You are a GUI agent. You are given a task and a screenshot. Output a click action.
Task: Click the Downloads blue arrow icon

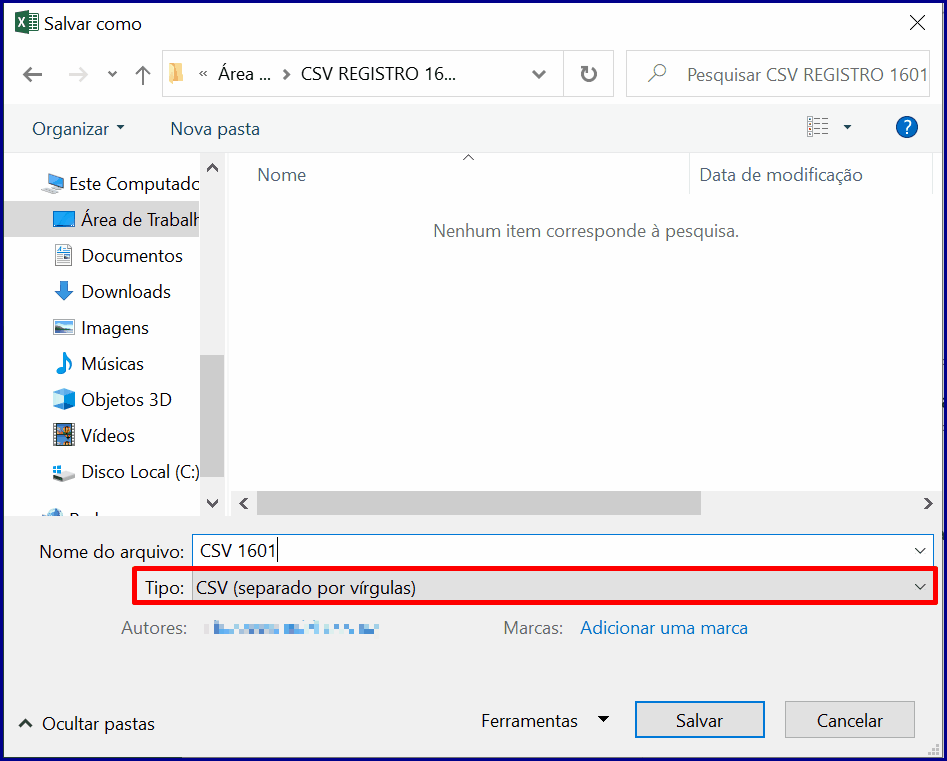[63, 291]
